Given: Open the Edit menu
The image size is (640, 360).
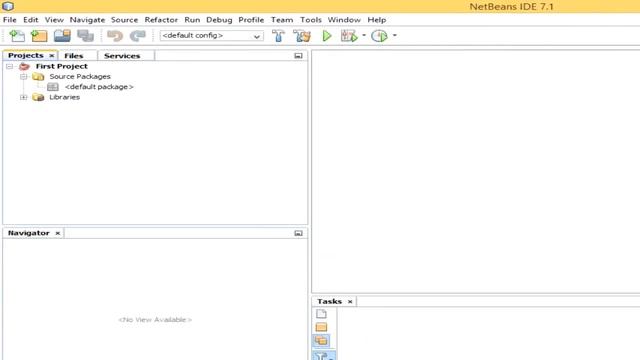Looking at the screenshot, I should coord(31,20).
